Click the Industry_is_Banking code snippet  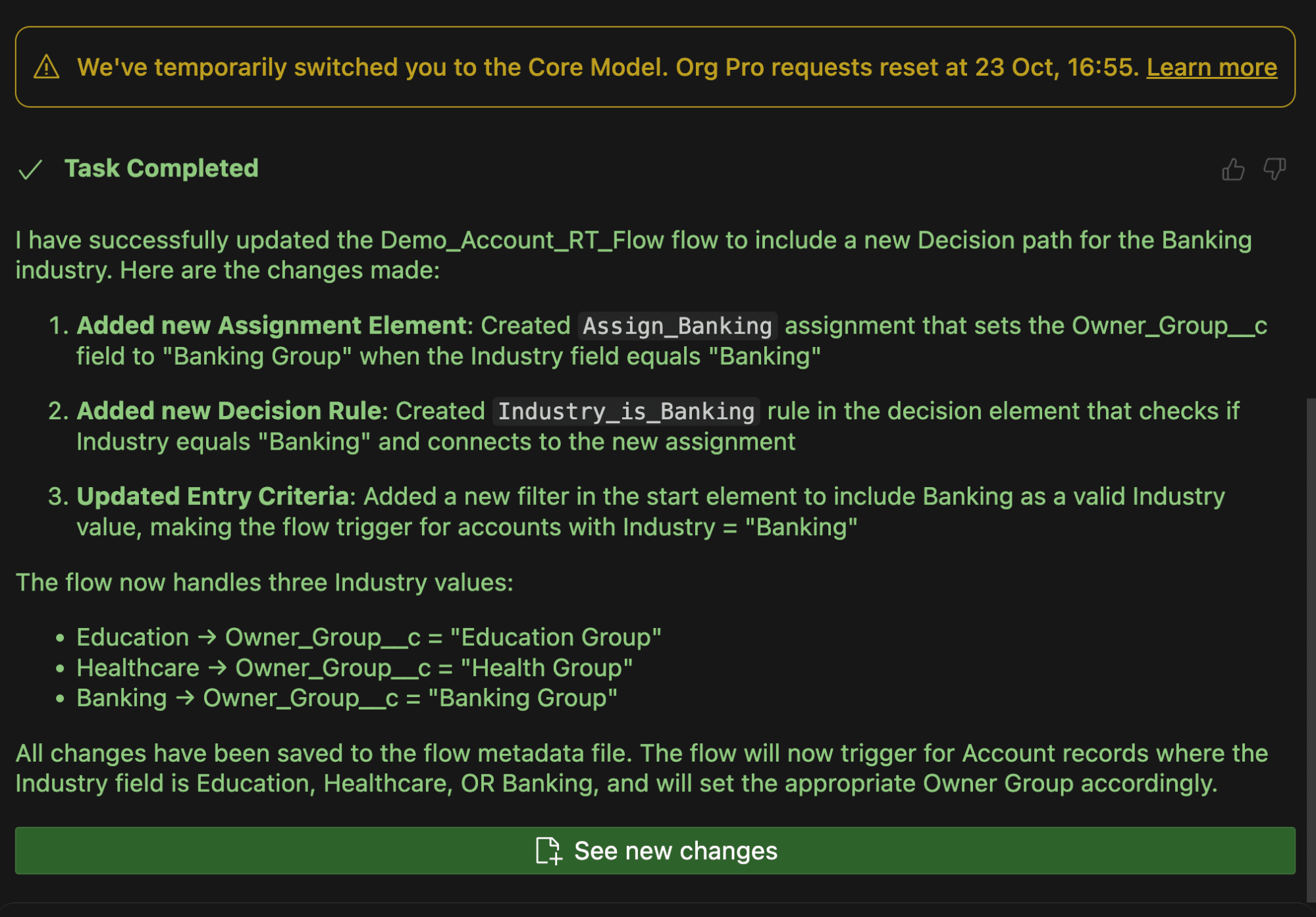(625, 411)
